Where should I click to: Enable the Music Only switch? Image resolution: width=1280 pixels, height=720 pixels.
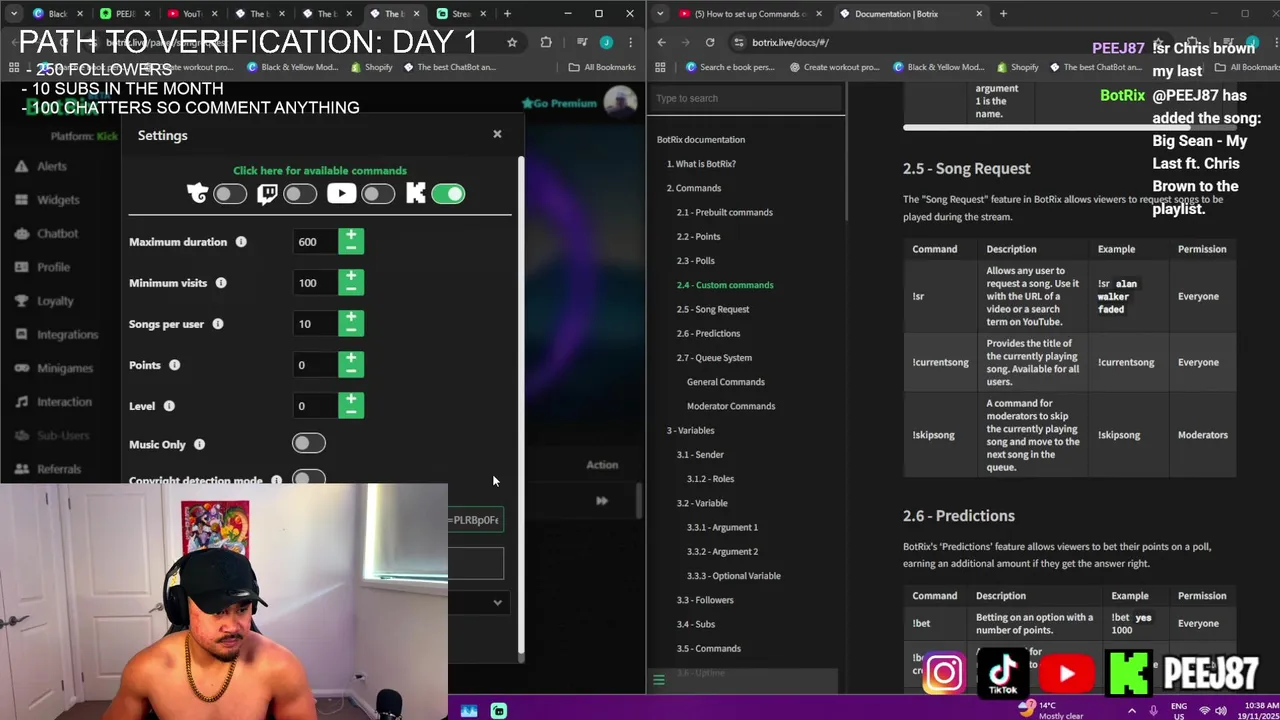point(309,443)
